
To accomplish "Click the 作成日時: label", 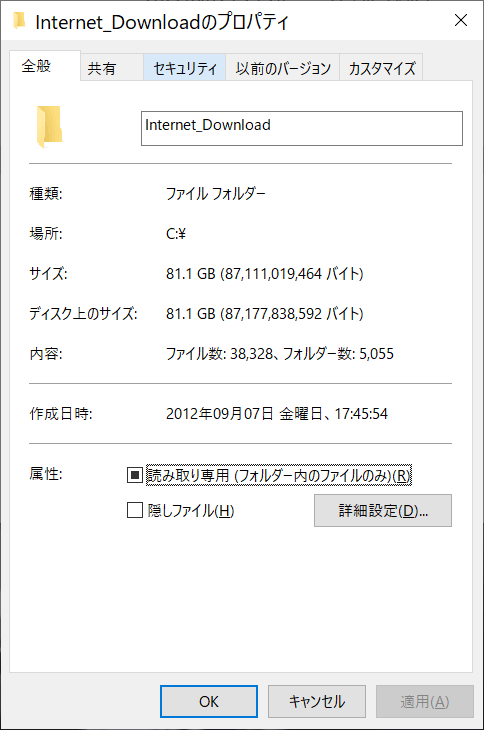I will (61, 413).
